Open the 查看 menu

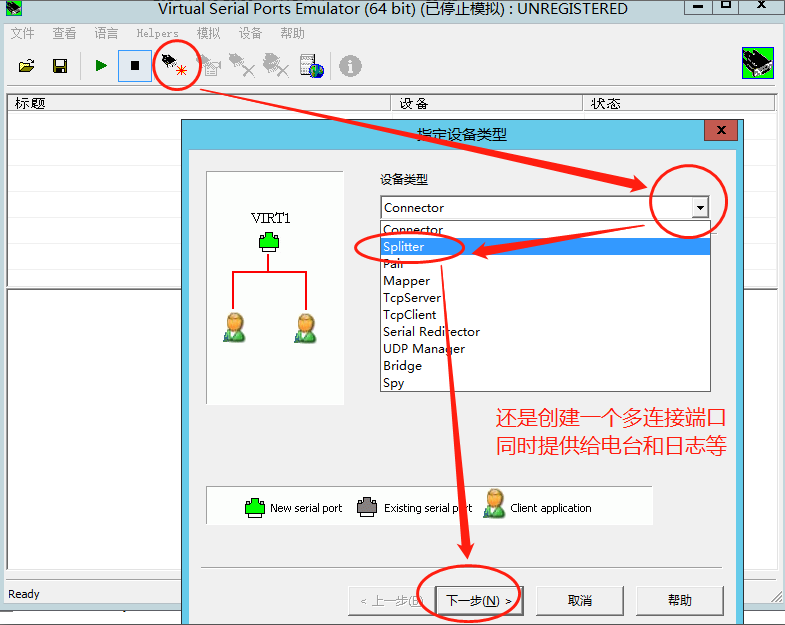[x=64, y=34]
